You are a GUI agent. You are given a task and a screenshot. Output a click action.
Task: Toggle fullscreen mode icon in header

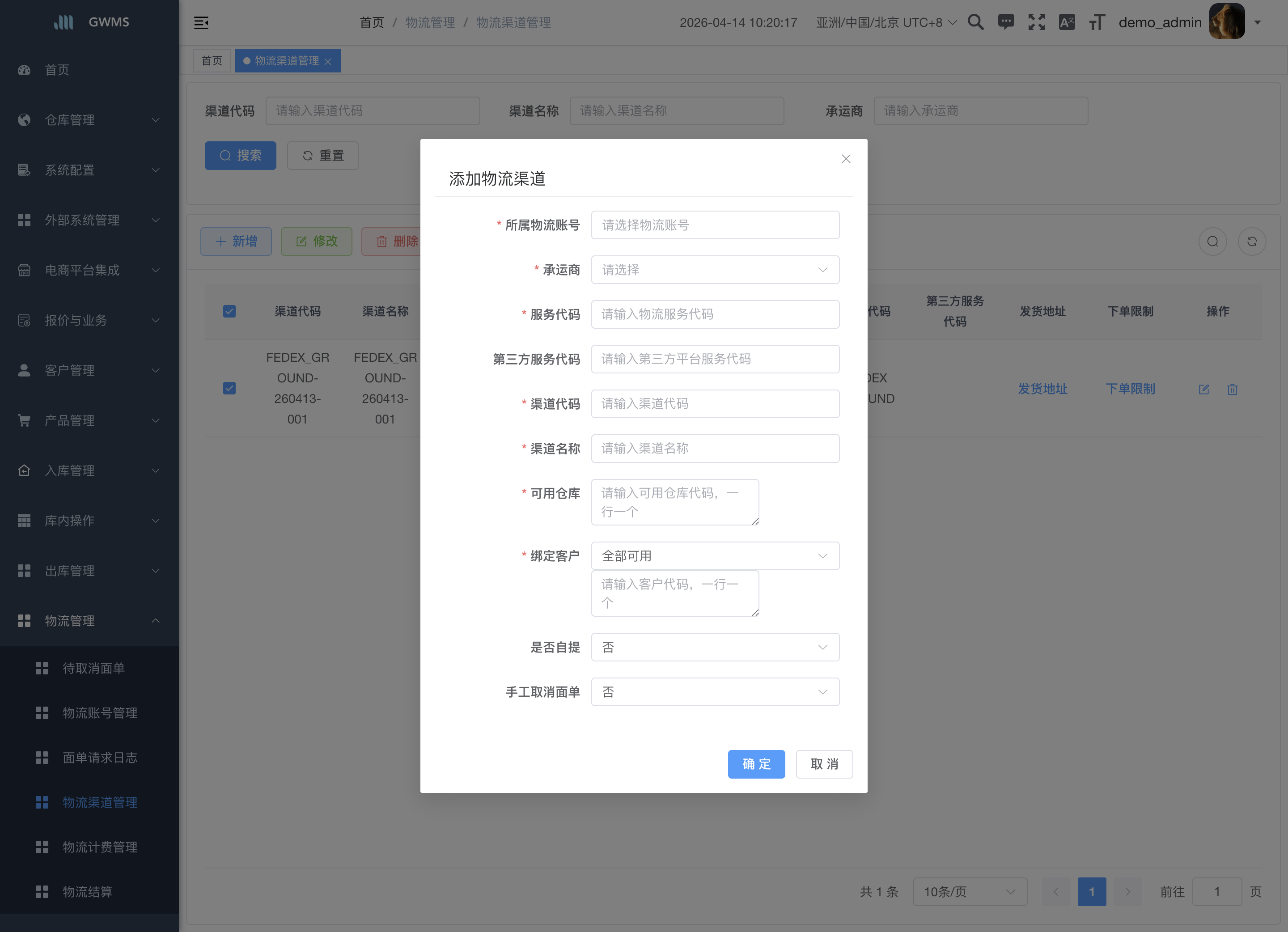(1036, 22)
